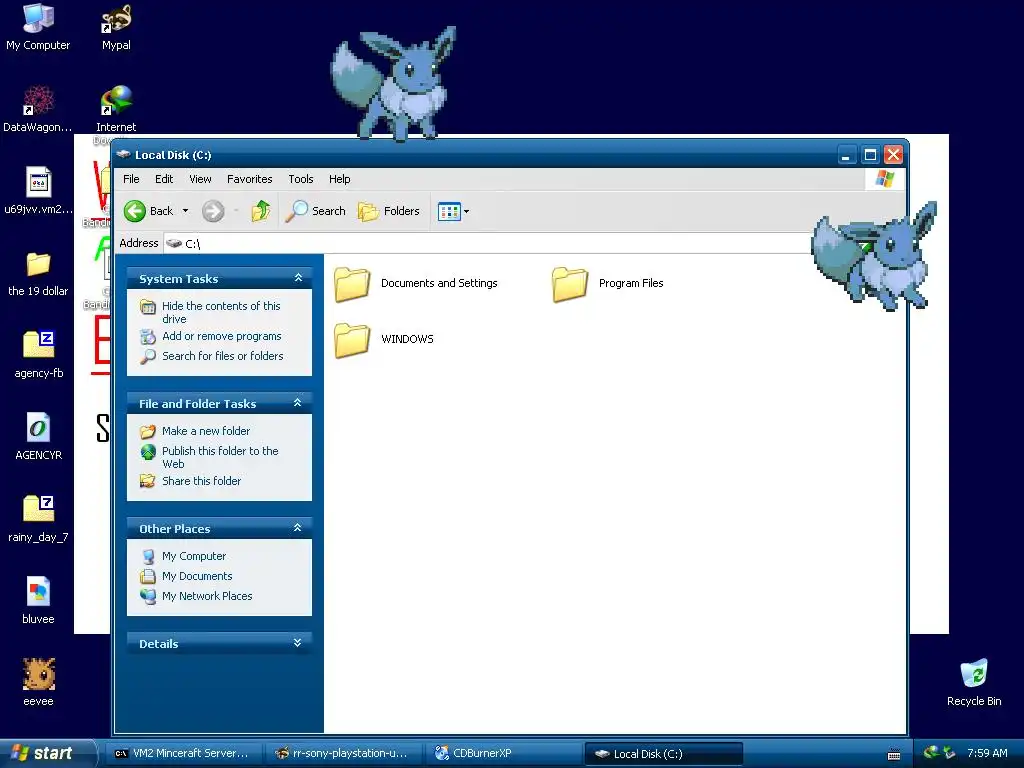Open My Computer in Other Places
Image resolution: width=1024 pixels, height=768 pixels.
point(194,556)
